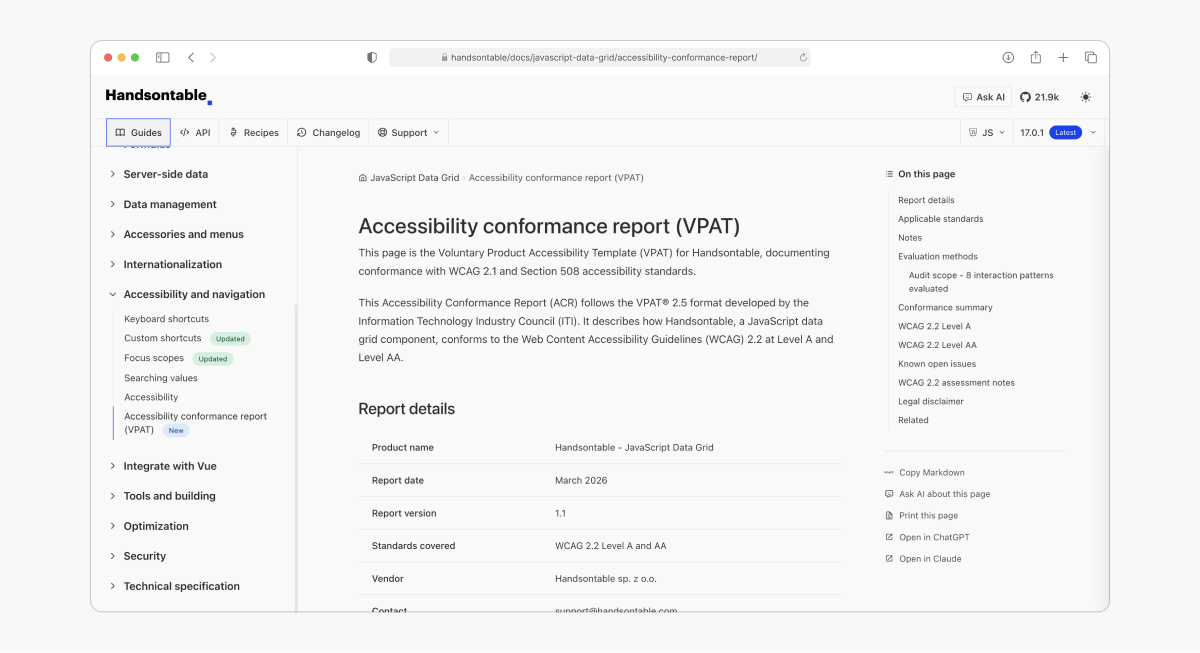Viewport: 1200px width, 653px height.
Task: Show the tab overview icon
Action: point(1091,58)
